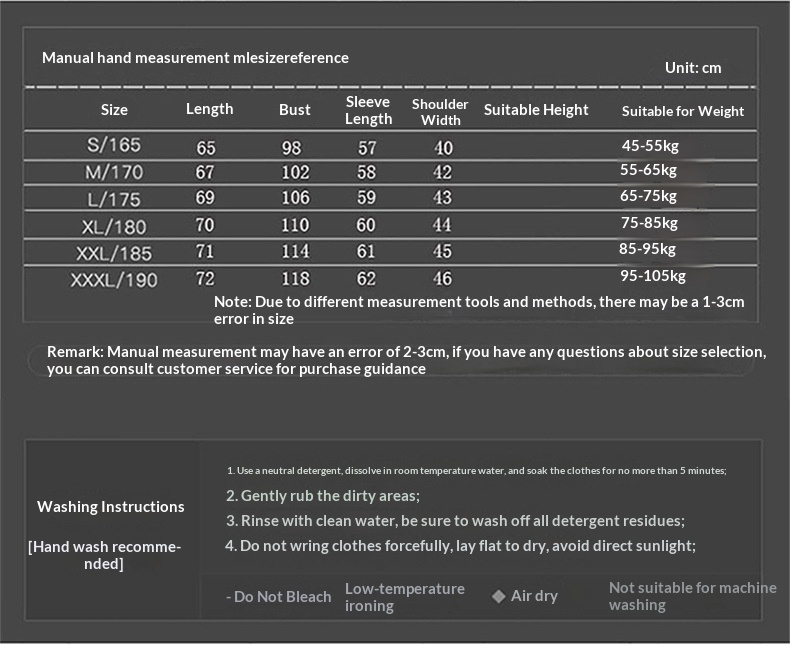Click the Suitable for Weight header
The image size is (790, 646).
coord(682,111)
